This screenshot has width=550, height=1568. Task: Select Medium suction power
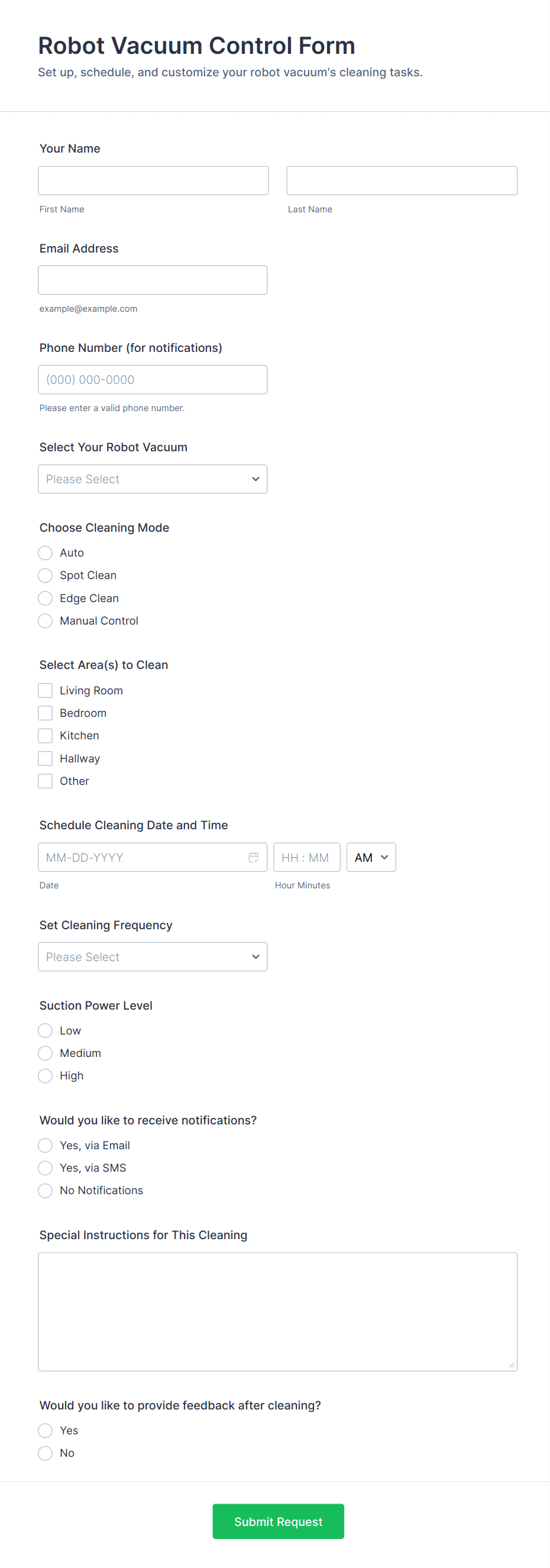[x=45, y=1053]
